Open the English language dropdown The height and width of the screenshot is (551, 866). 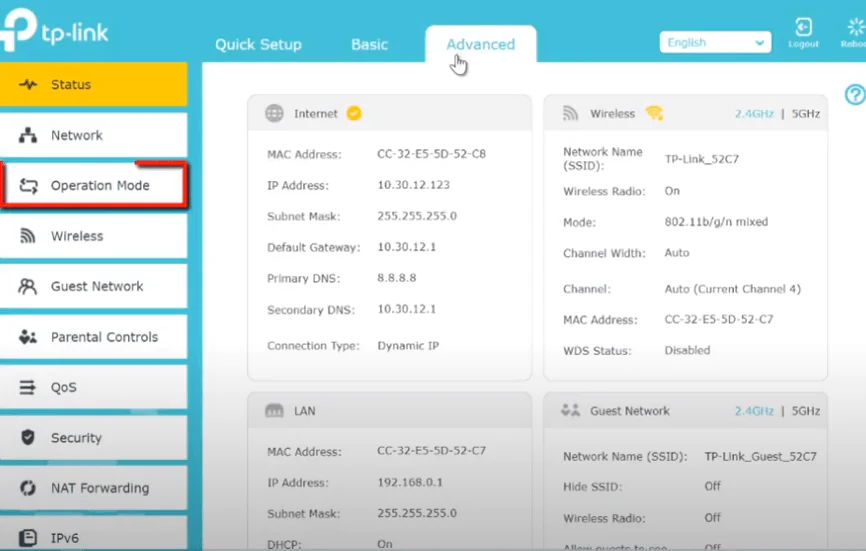[714, 43]
